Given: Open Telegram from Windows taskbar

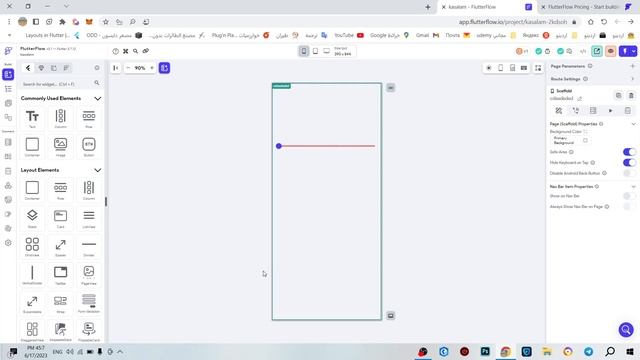Looking at the screenshot, I should click(588, 351).
